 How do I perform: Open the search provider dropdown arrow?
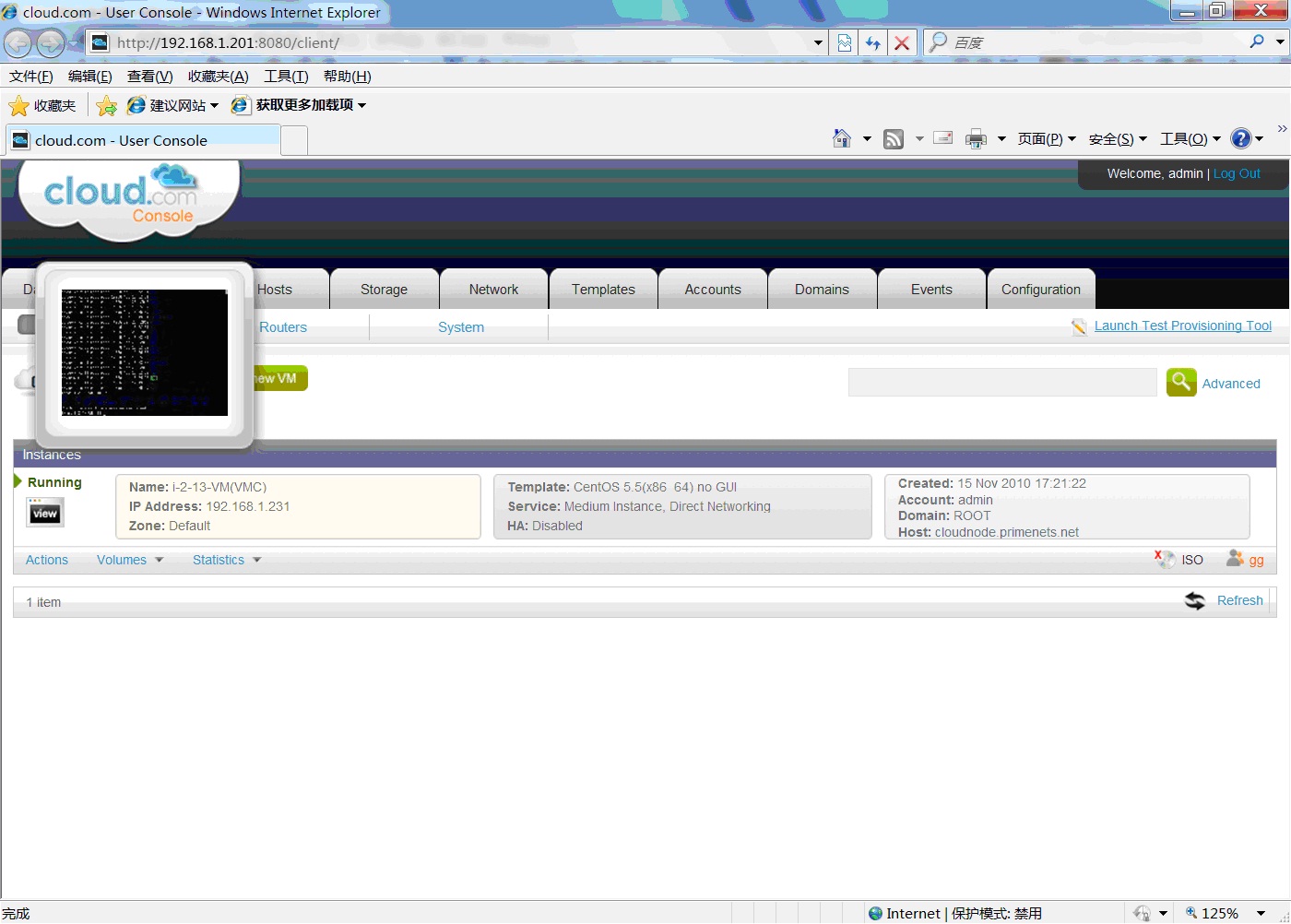(x=1280, y=41)
